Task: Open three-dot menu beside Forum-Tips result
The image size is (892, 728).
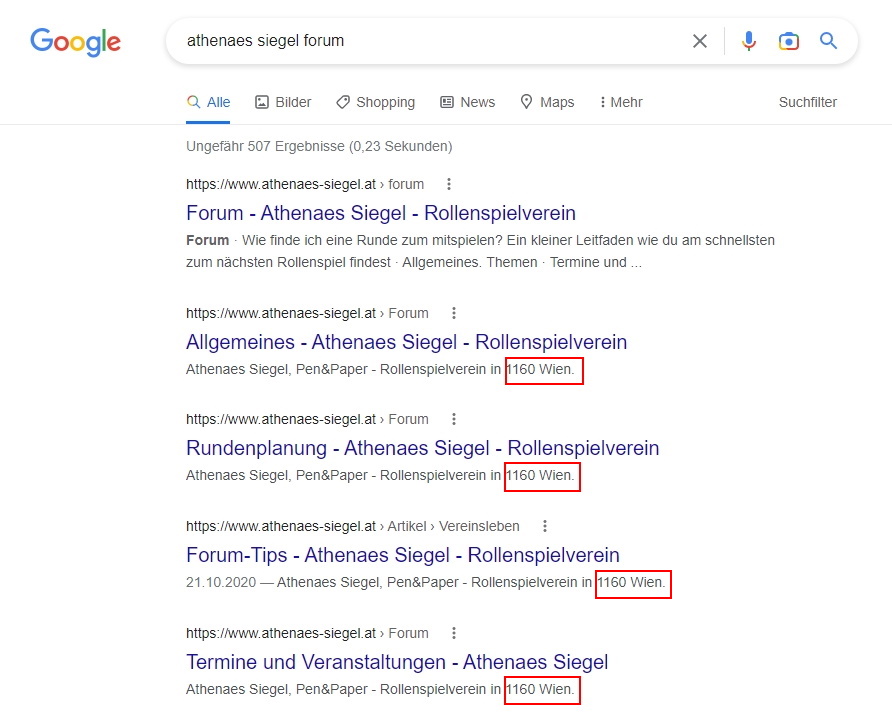Action: [x=545, y=526]
